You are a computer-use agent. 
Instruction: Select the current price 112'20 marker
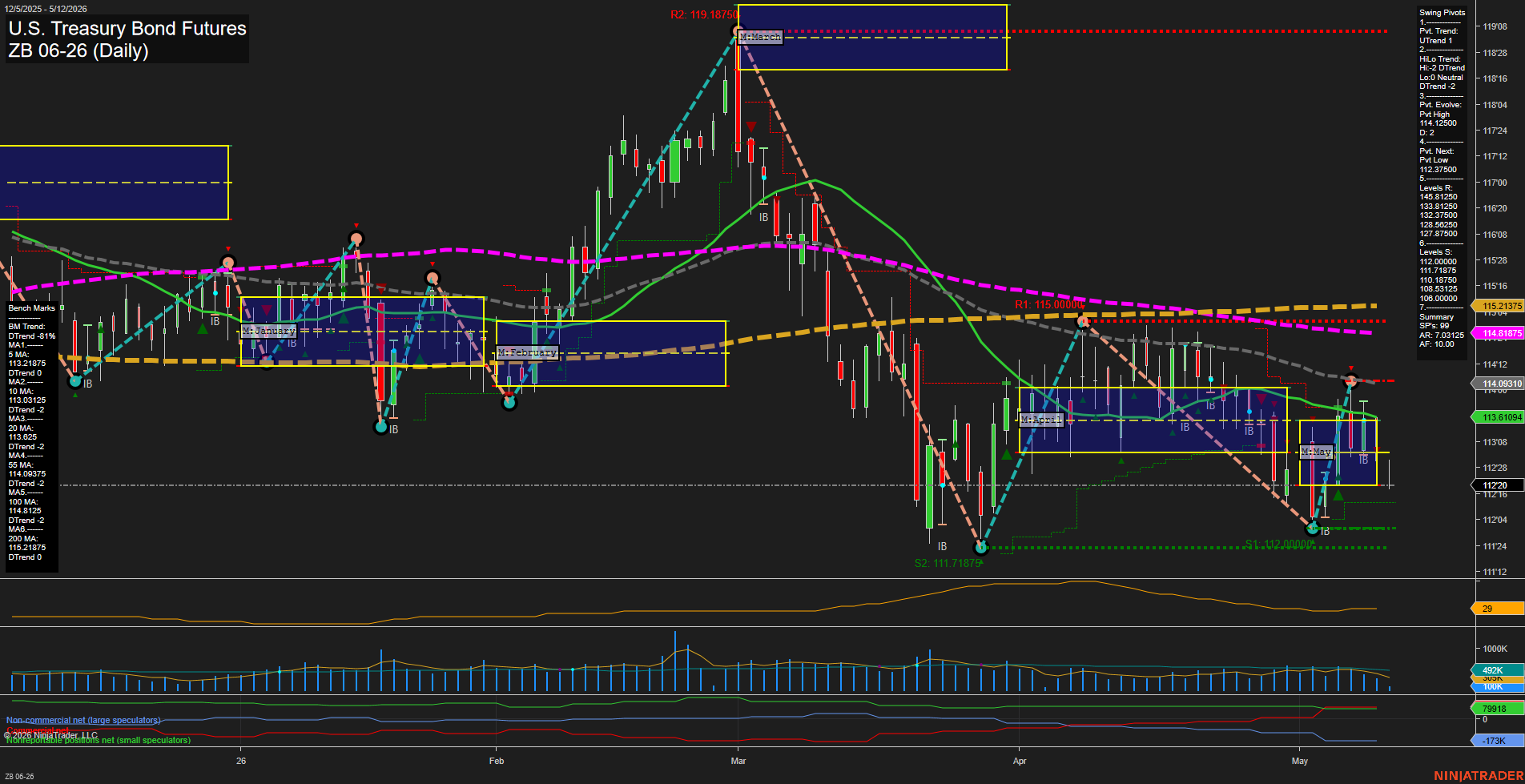tap(1498, 485)
